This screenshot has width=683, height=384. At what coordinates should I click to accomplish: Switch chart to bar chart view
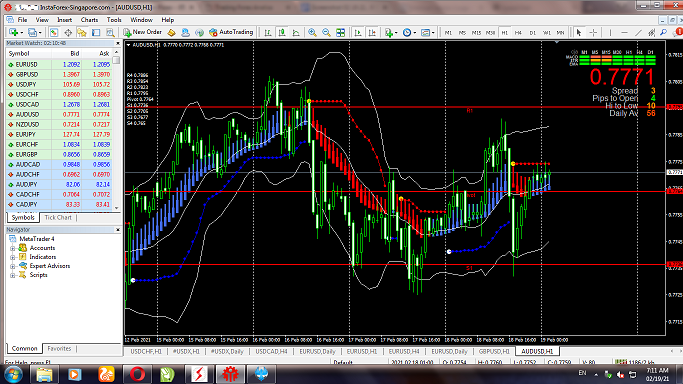click(268, 32)
